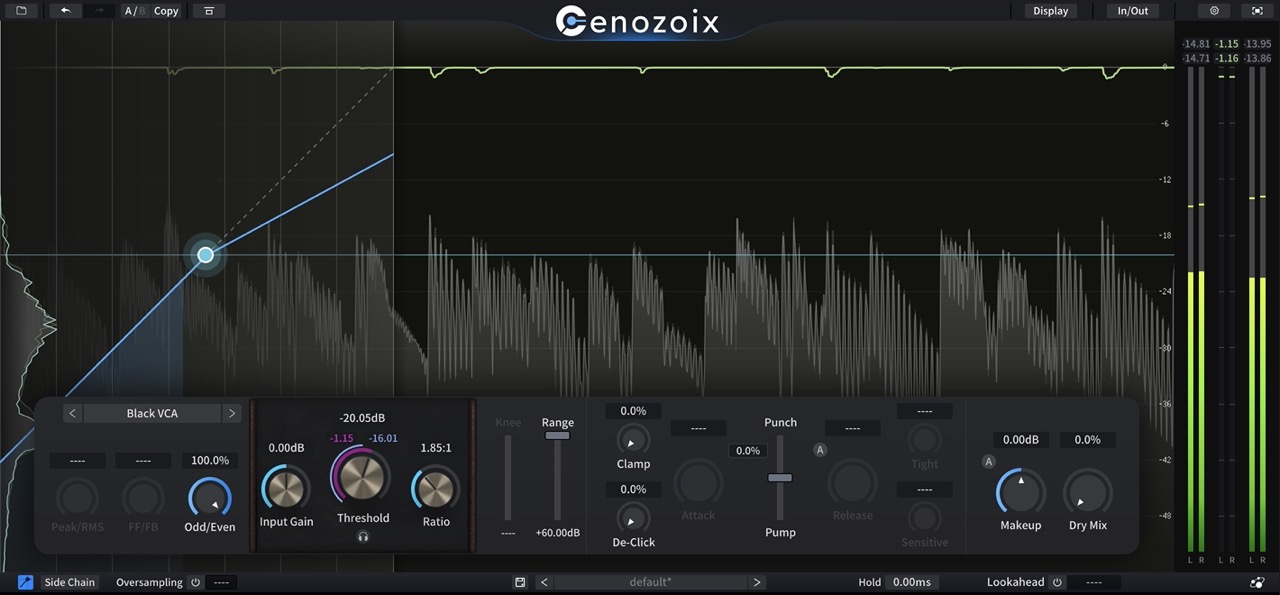The height and width of the screenshot is (595, 1280).
Task: Enable the Lookahead power toggle
Action: pyautogui.click(x=1057, y=581)
